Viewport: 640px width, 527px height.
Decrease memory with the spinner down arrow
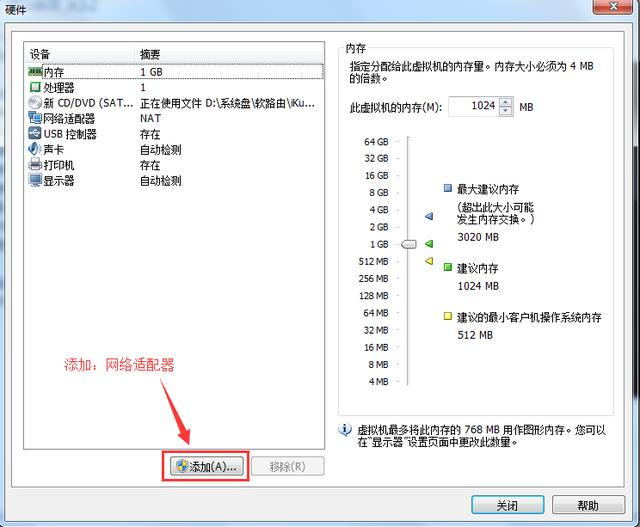505,111
